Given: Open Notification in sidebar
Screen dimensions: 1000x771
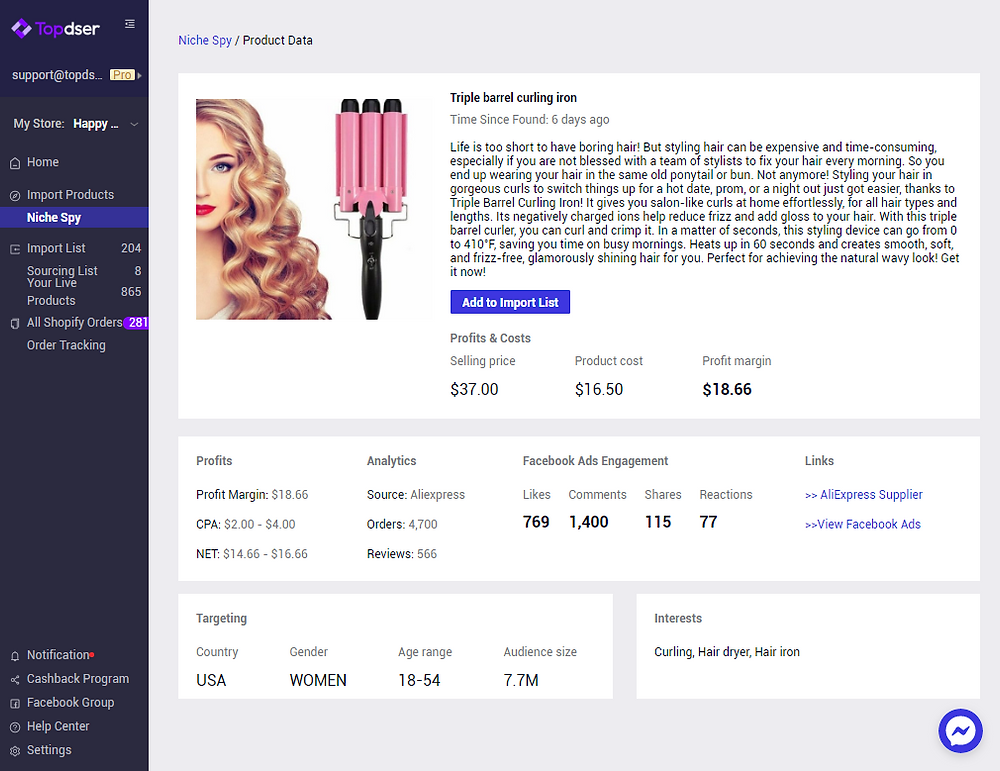Looking at the screenshot, I should (x=58, y=655).
